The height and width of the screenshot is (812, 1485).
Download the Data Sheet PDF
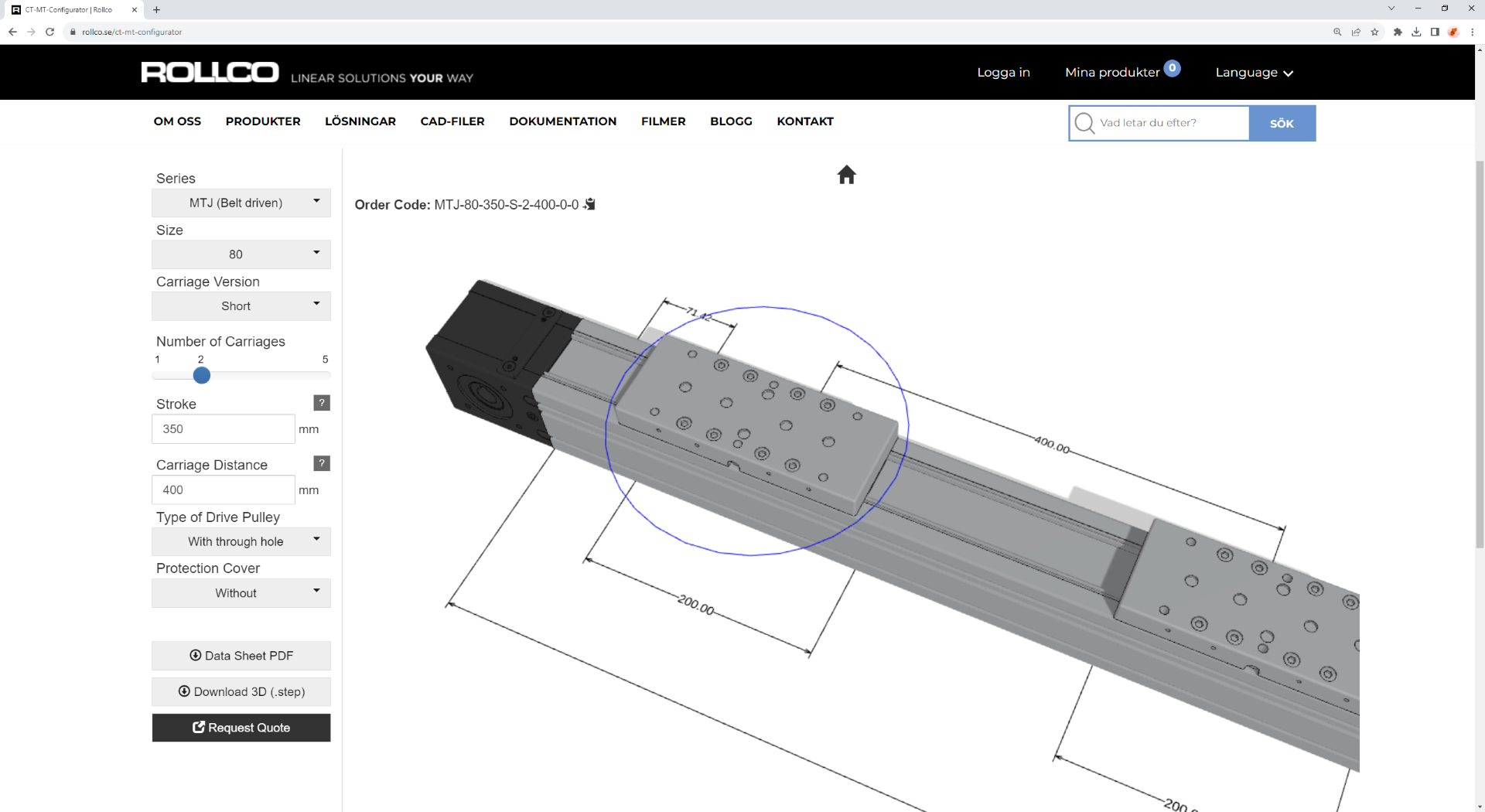tap(241, 656)
